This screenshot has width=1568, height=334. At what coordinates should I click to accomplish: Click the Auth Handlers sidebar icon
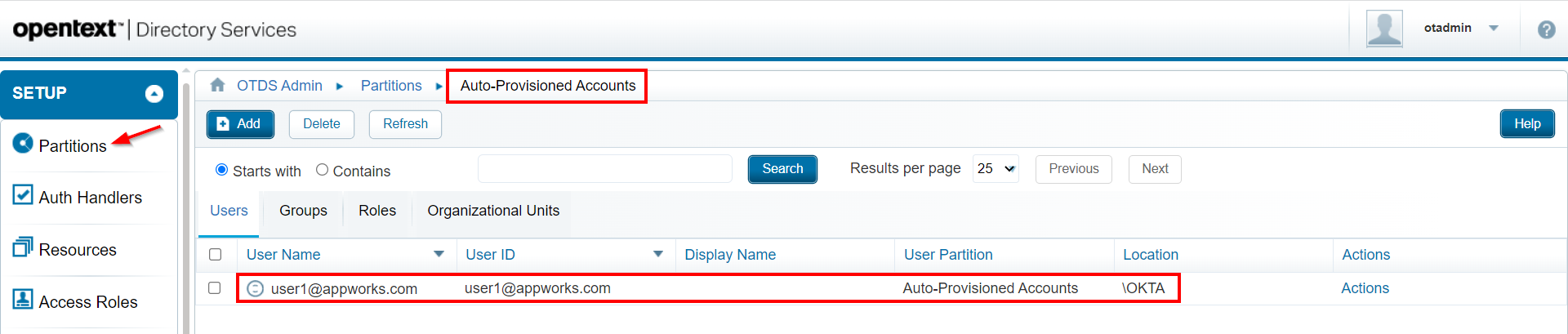(23, 195)
